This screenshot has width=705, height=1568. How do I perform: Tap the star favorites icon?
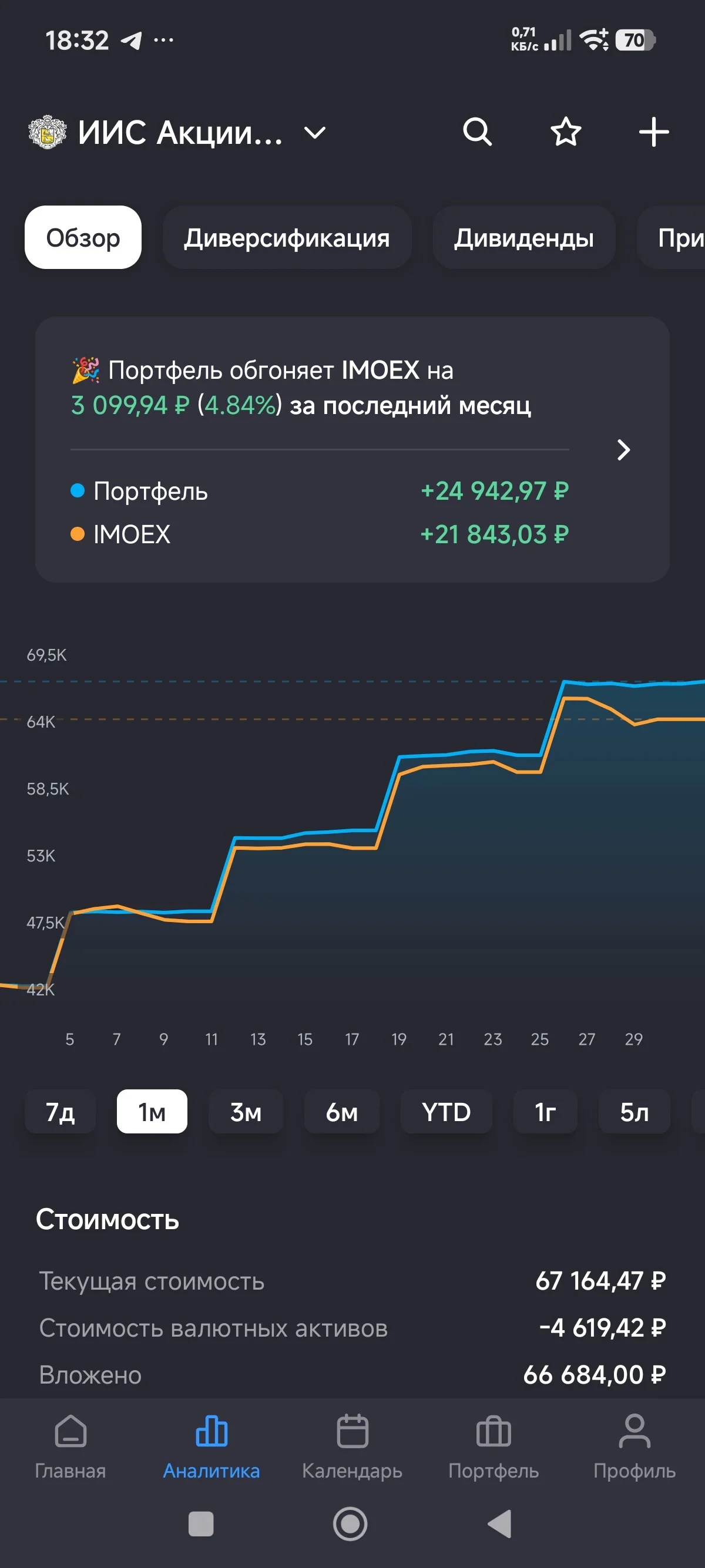566,132
